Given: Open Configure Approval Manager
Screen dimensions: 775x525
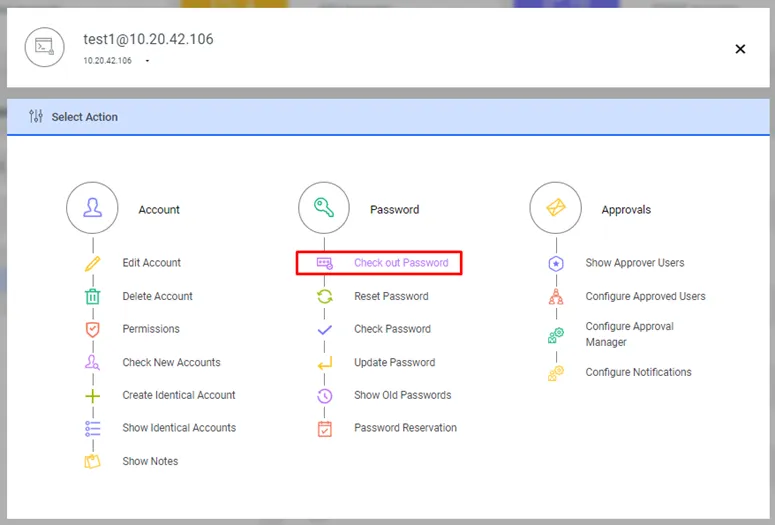Looking at the screenshot, I should pyautogui.click(x=629, y=334).
